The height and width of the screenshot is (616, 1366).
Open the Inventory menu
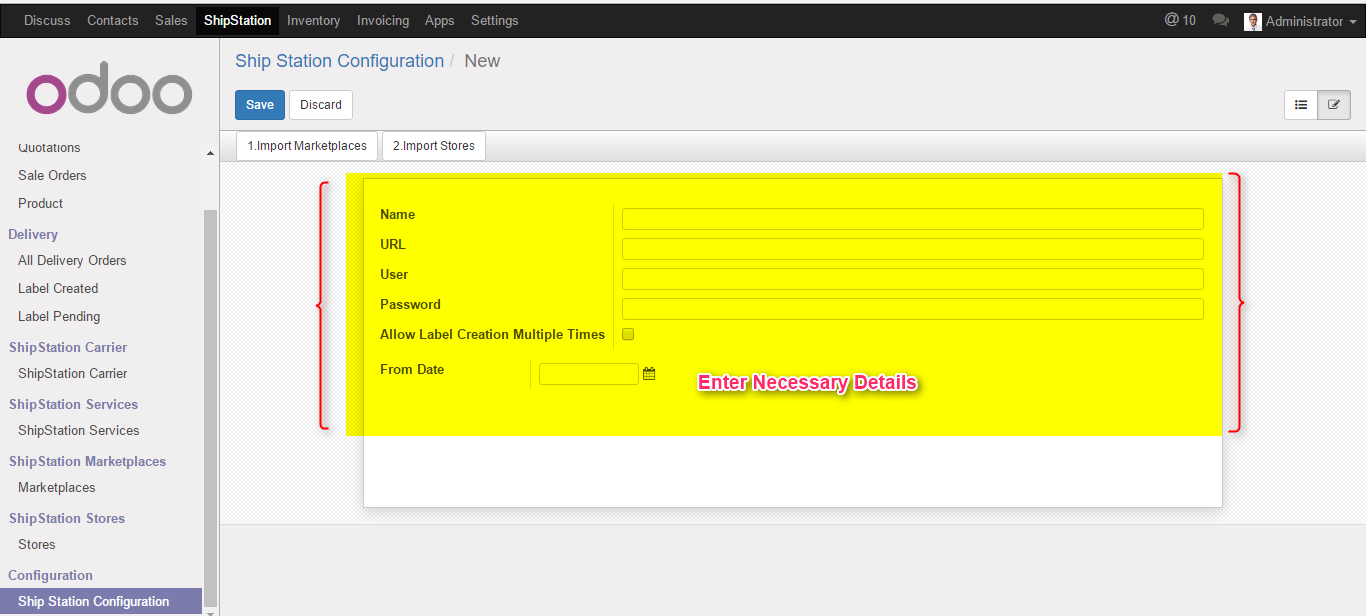point(313,20)
